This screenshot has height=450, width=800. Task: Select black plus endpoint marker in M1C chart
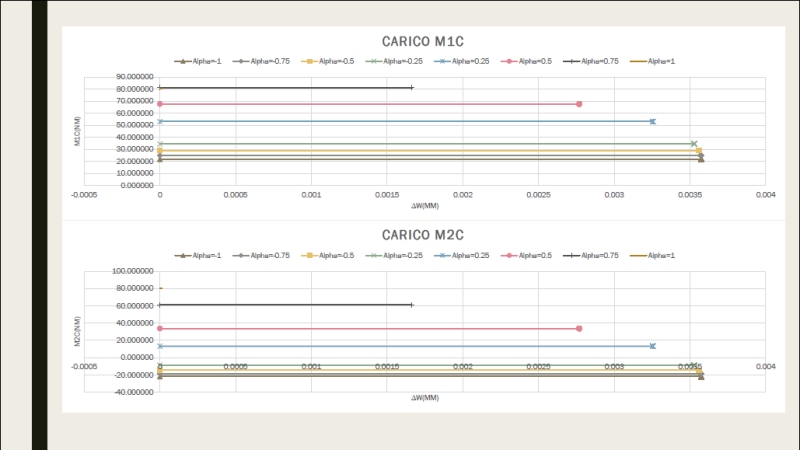click(x=411, y=88)
